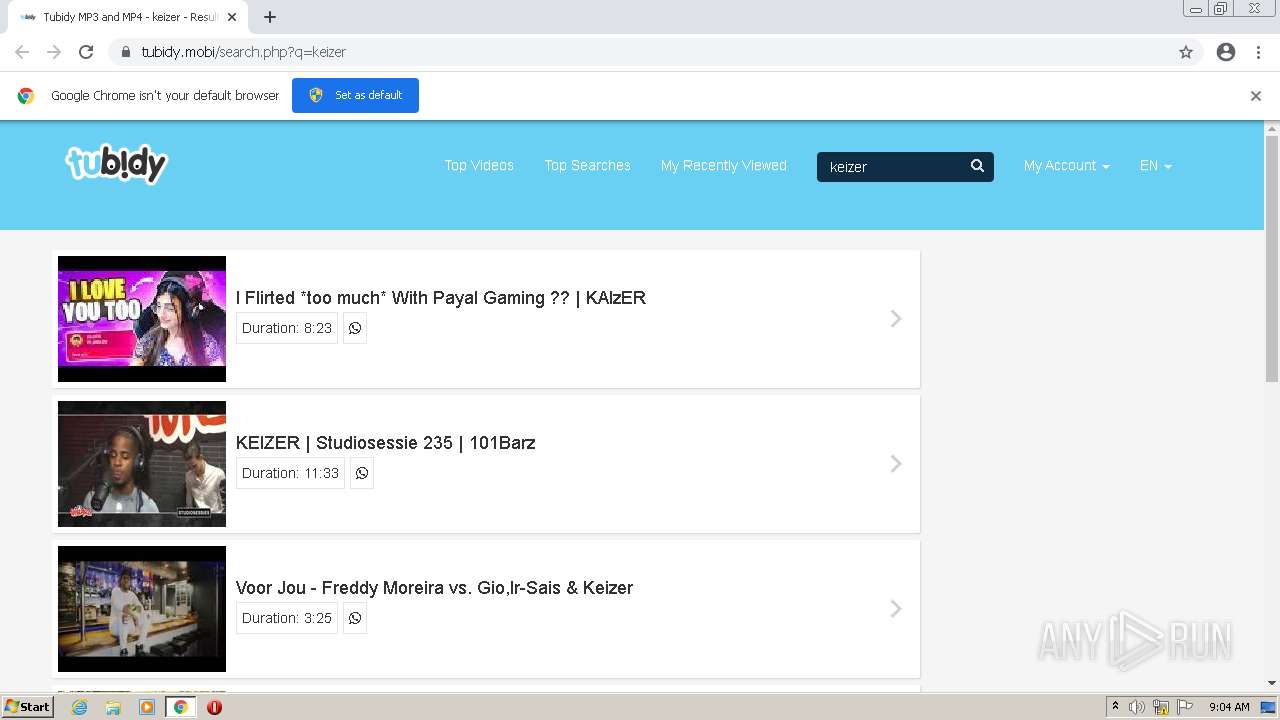The height and width of the screenshot is (720, 1280).
Task: Click Duration 11:33 label
Action: pos(290,473)
